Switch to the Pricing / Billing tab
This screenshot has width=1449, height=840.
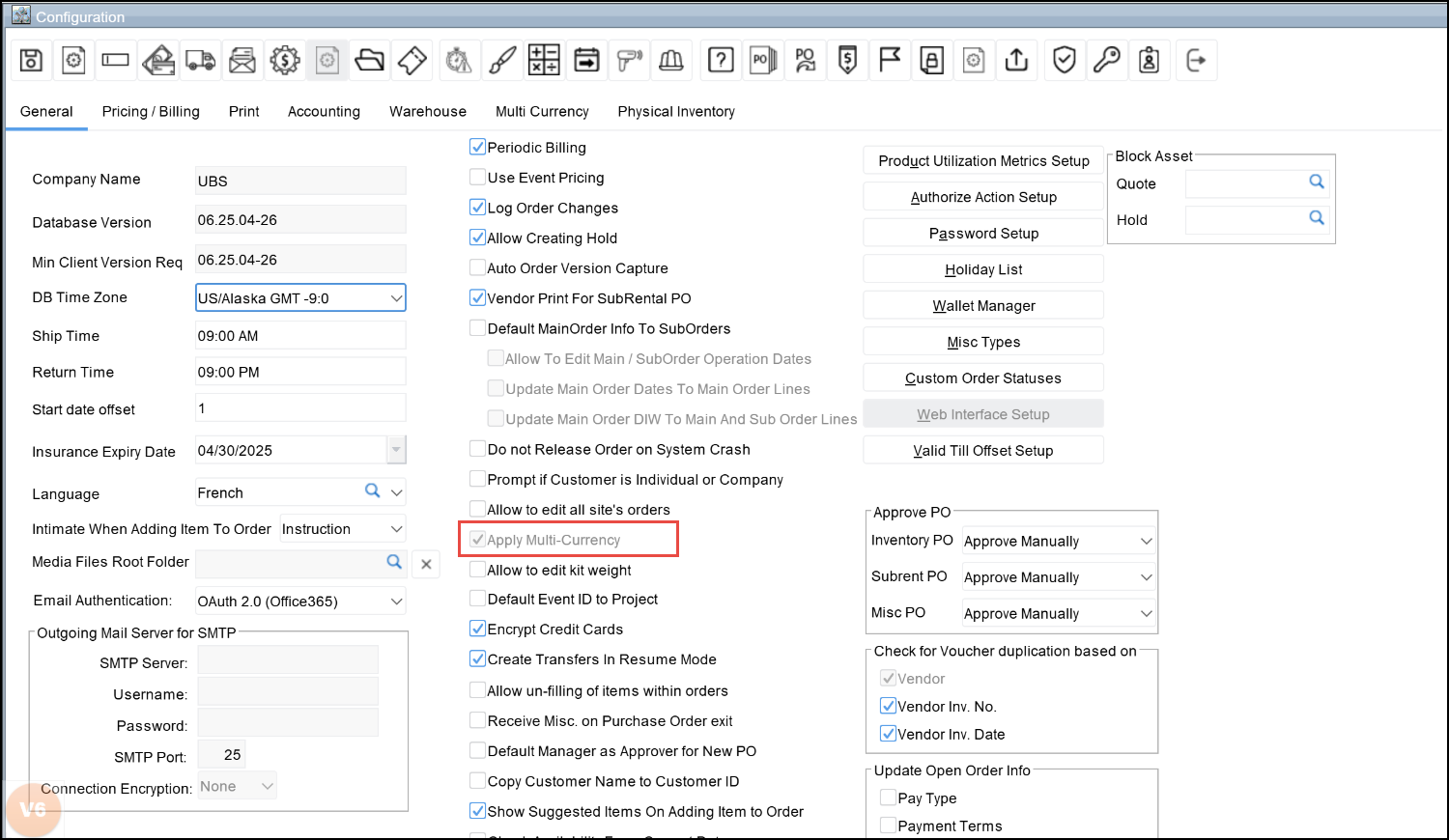(151, 112)
